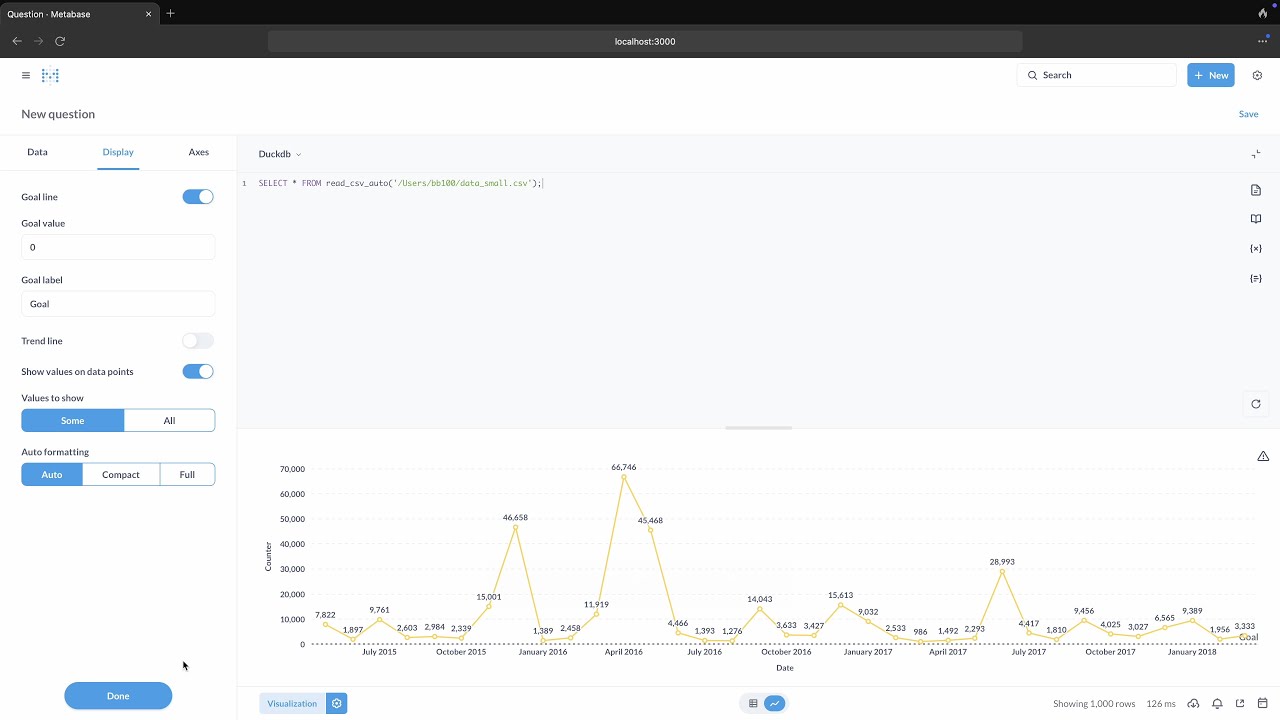Viewport: 1280px width, 720px height.
Task: Click the Visualization button
Action: pyautogui.click(x=291, y=704)
